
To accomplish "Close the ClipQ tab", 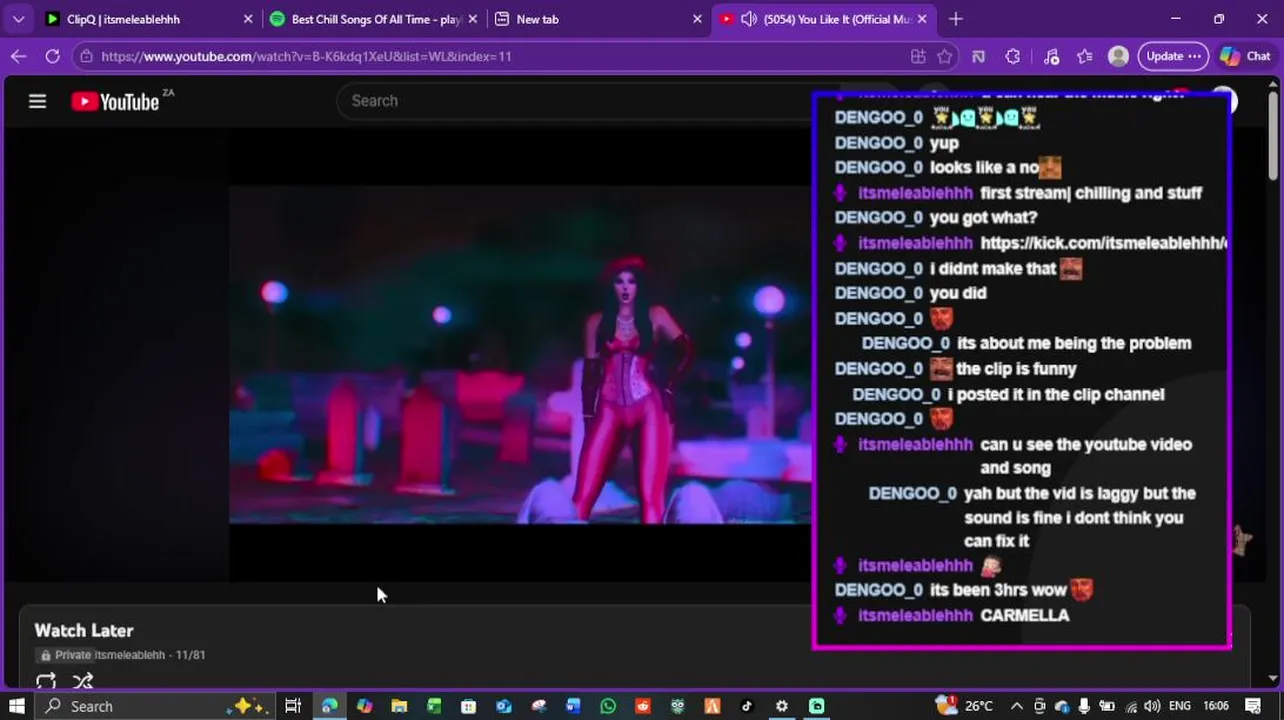I will (248, 19).
